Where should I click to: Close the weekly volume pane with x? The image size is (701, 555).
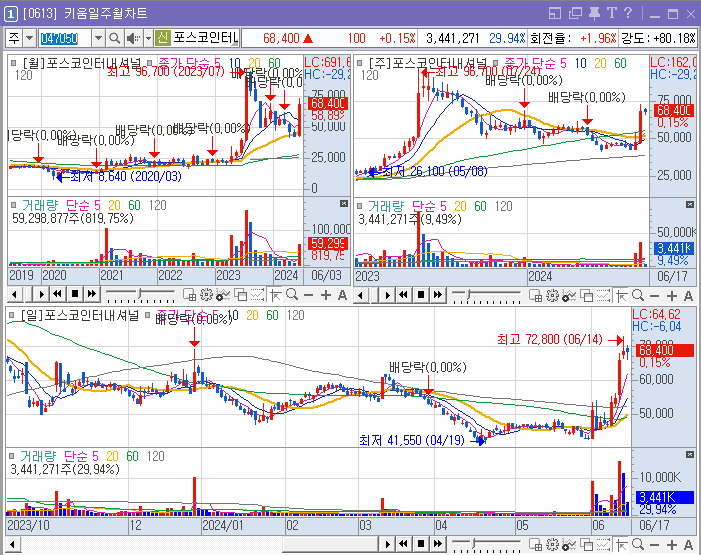pos(690,204)
